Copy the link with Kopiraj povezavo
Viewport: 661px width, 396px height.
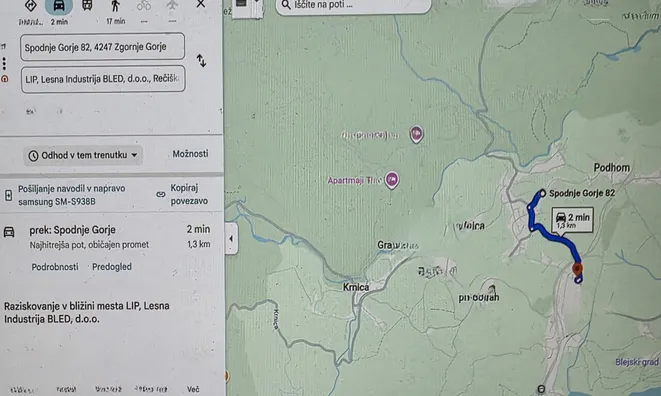(189, 194)
